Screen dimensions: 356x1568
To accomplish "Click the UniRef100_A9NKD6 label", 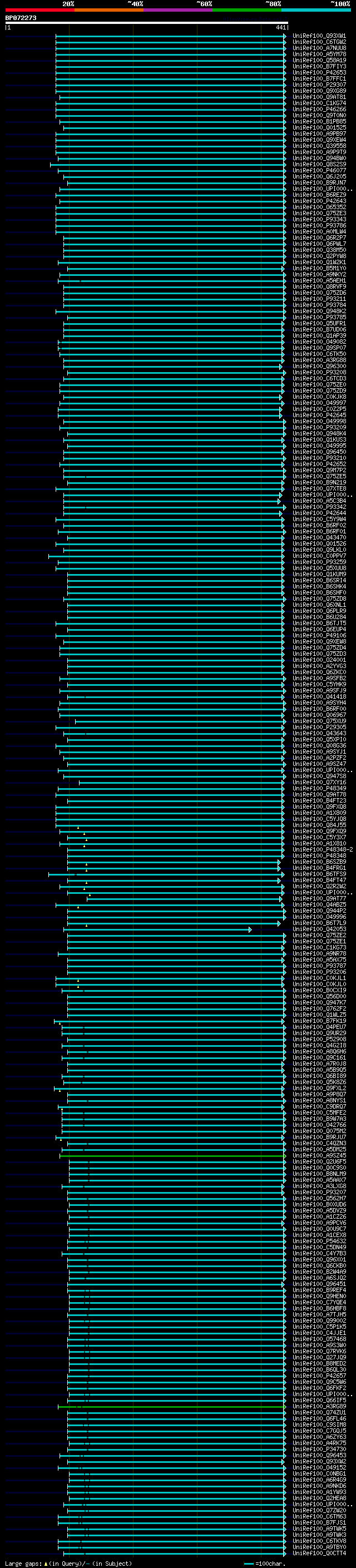I will tap(319, 1486).
